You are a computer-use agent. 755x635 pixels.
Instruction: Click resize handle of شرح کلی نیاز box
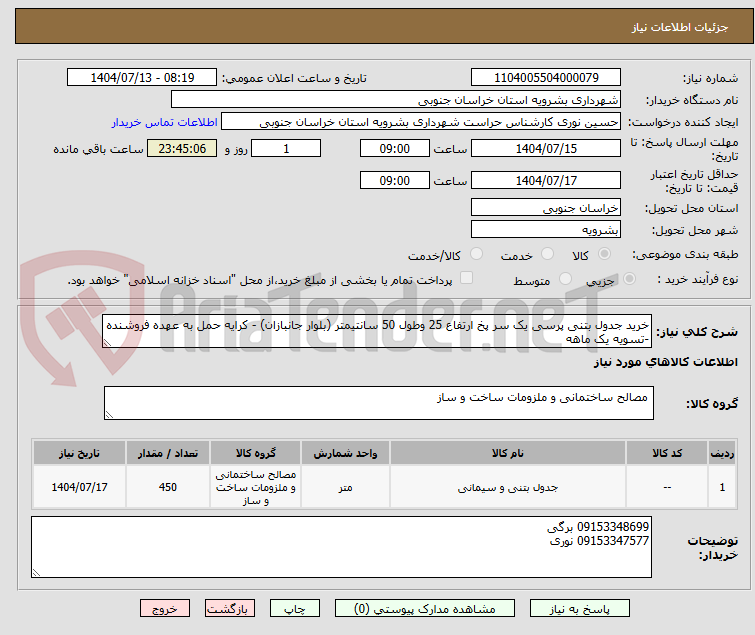107,343
